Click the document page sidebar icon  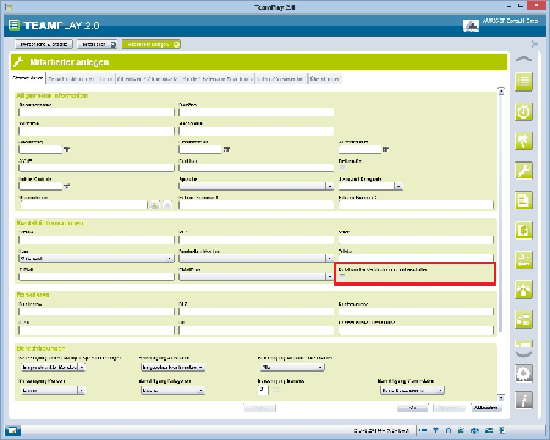(524, 201)
